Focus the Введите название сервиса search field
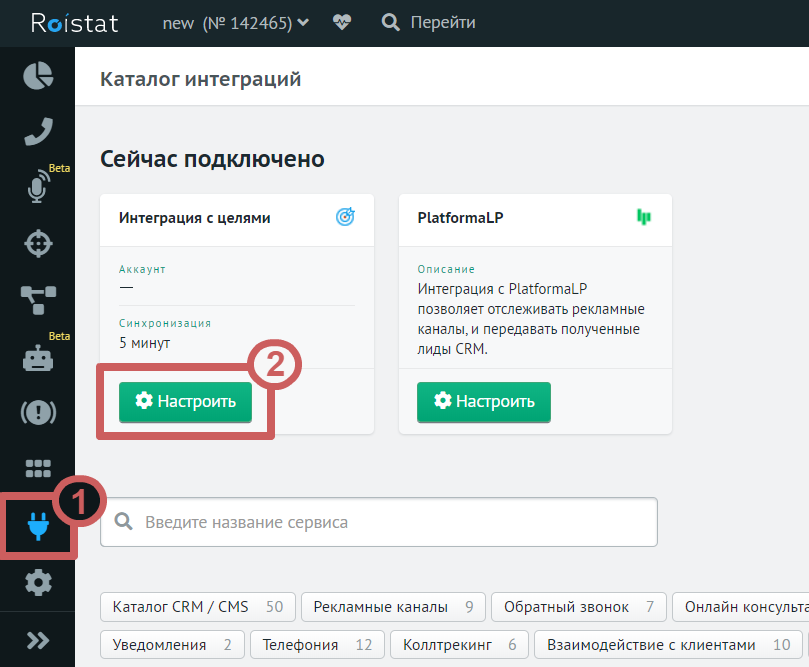809x667 pixels. click(378, 522)
